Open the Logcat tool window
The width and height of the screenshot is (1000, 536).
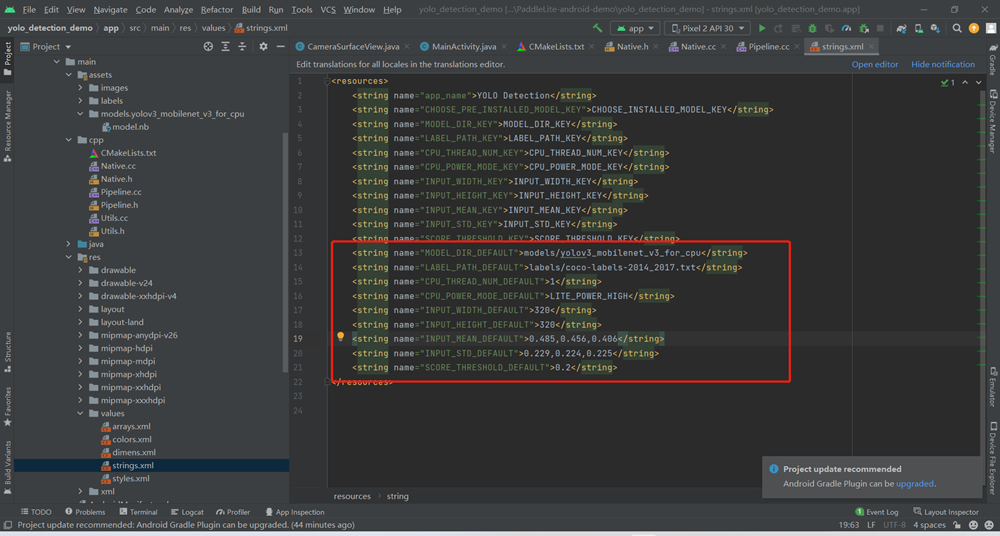187,512
